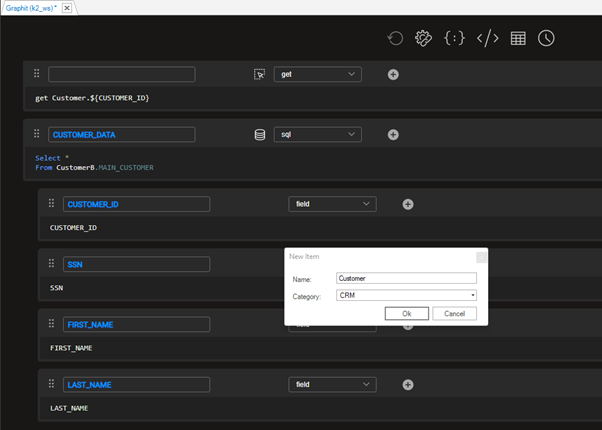Click the LAST_NAME value text below its field

[x=69, y=408]
